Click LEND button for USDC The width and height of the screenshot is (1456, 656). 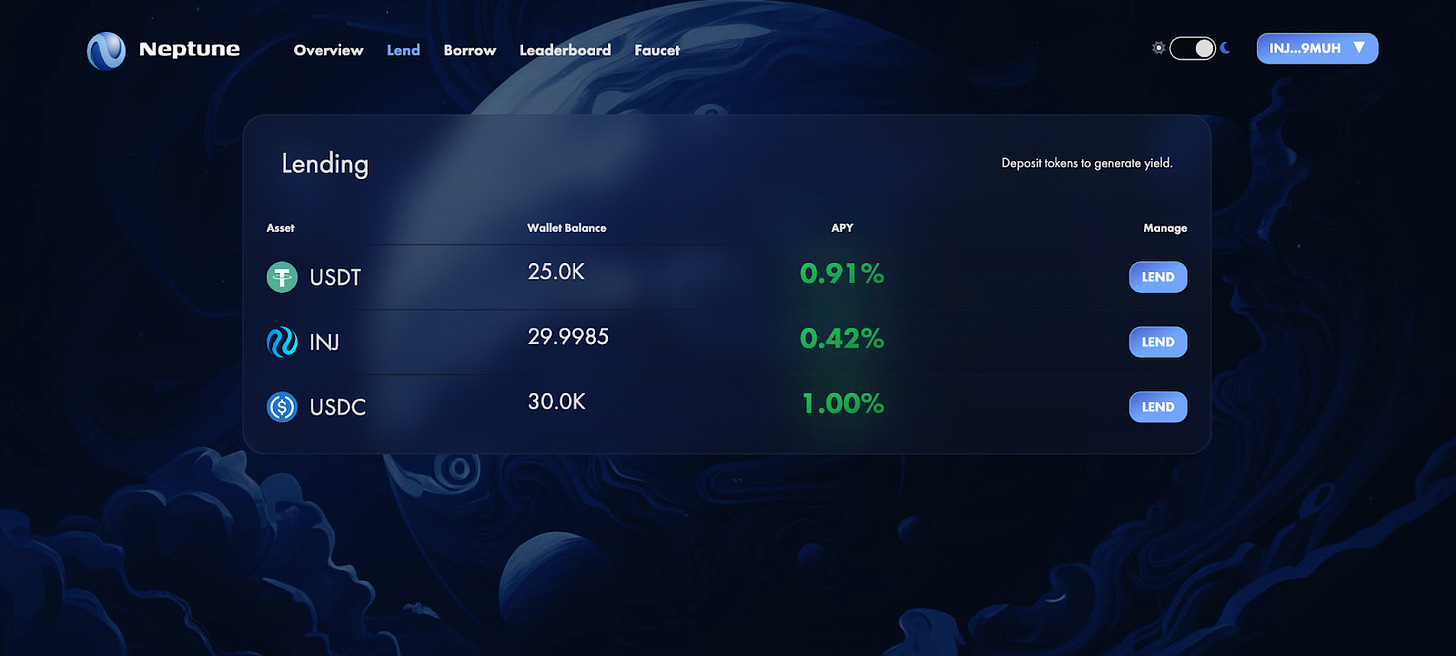(x=1158, y=407)
